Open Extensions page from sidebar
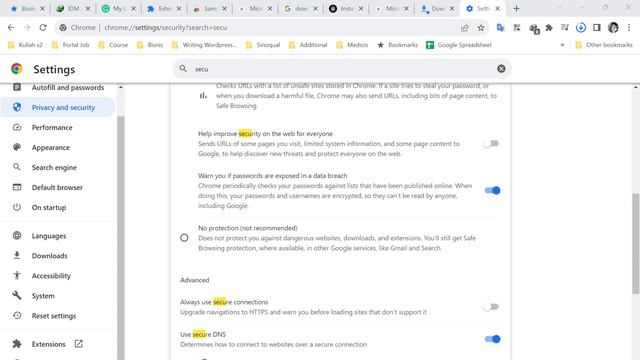Viewport: 640px width, 360px height. [x=48, y=344]
